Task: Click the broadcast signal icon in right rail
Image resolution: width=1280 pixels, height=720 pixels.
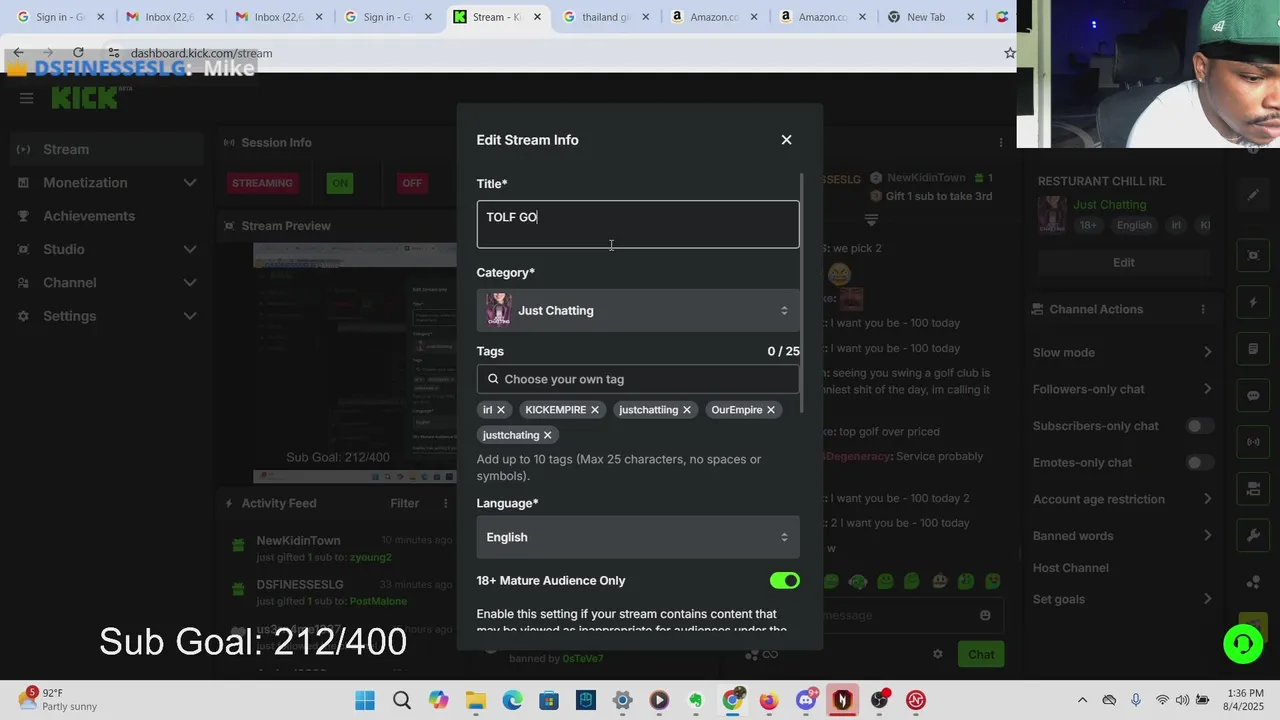Action: point(1253,442)
